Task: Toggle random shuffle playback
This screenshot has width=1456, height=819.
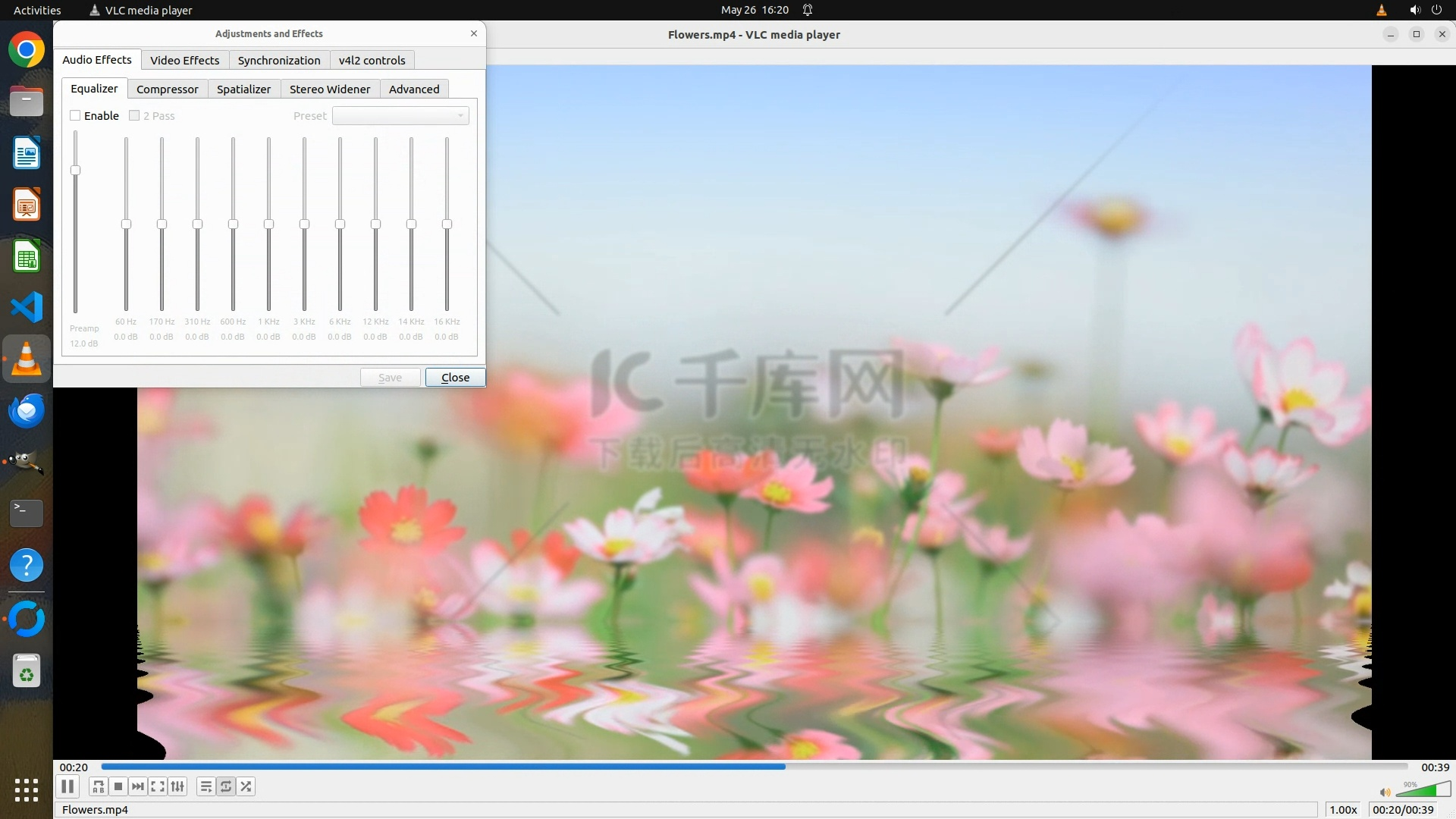Action: pos(246,786)
